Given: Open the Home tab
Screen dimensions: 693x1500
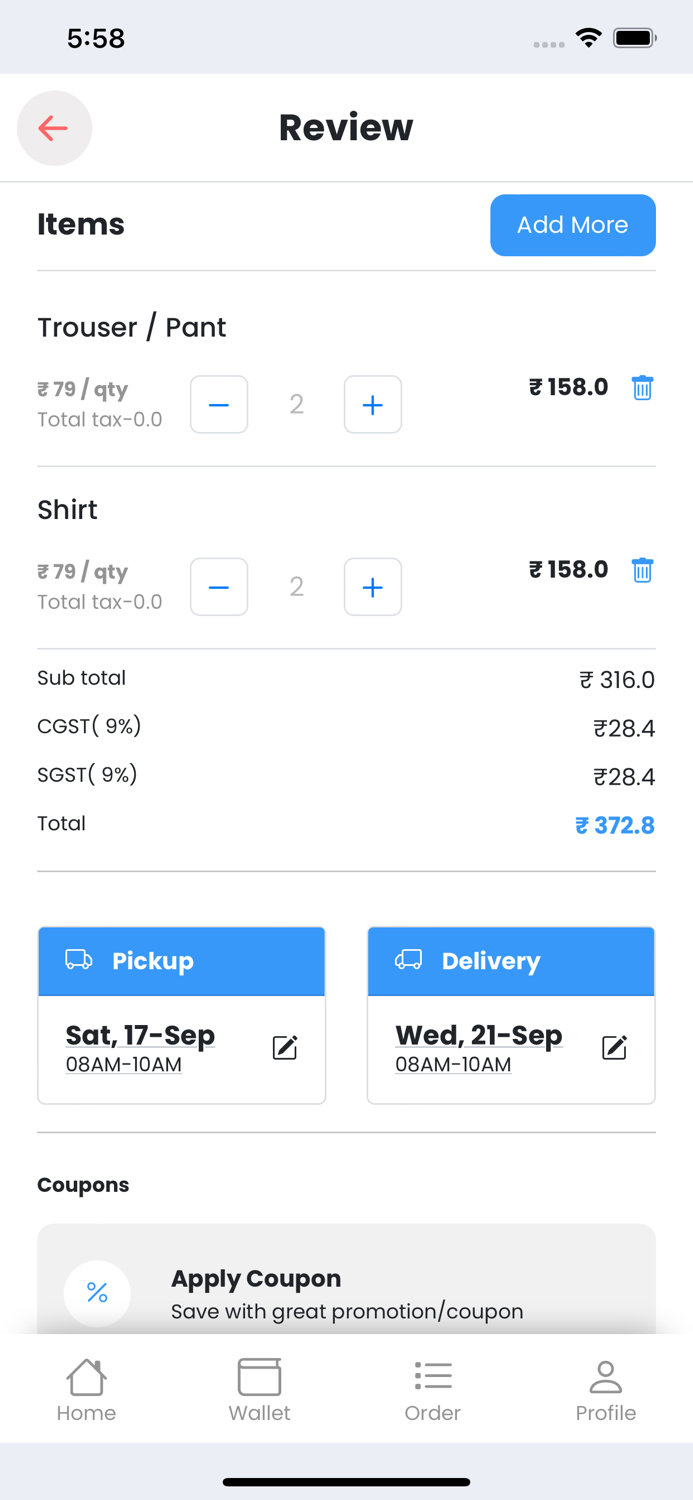Looking at the screenshot, I should pyautogui.click(x=86, y=1390).
